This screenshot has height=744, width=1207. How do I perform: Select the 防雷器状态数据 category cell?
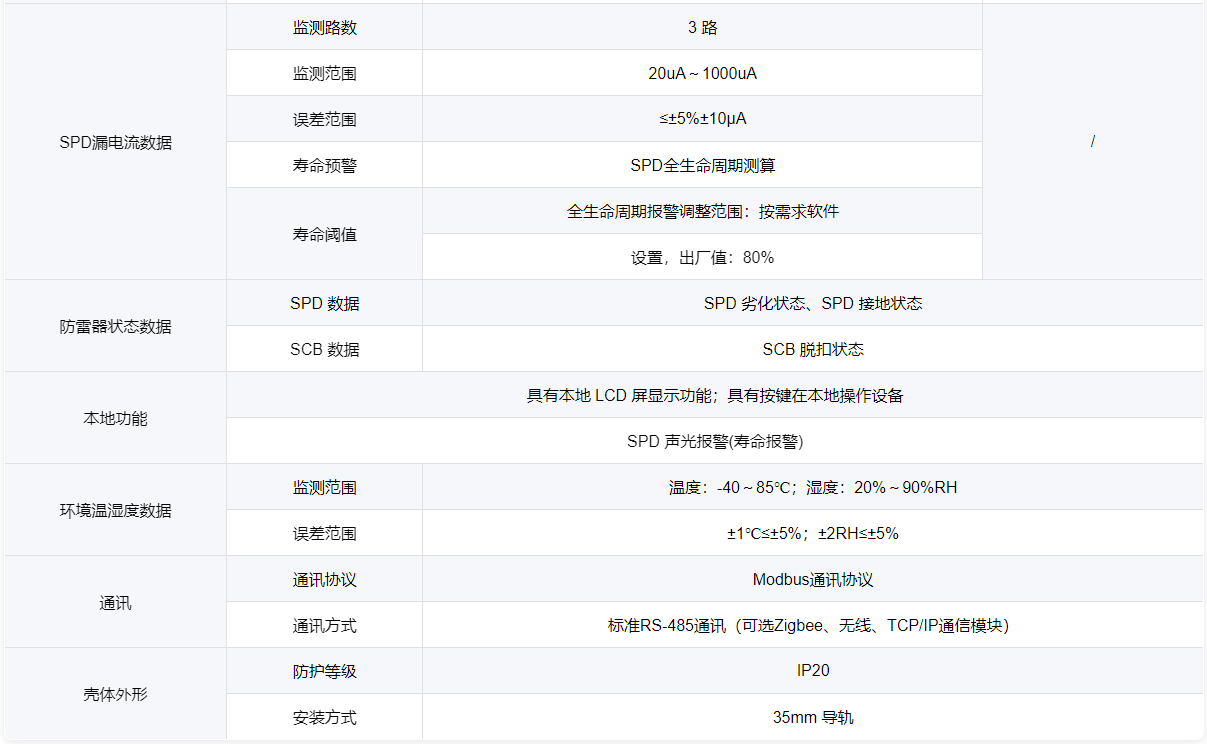click(x=115, y=326)
